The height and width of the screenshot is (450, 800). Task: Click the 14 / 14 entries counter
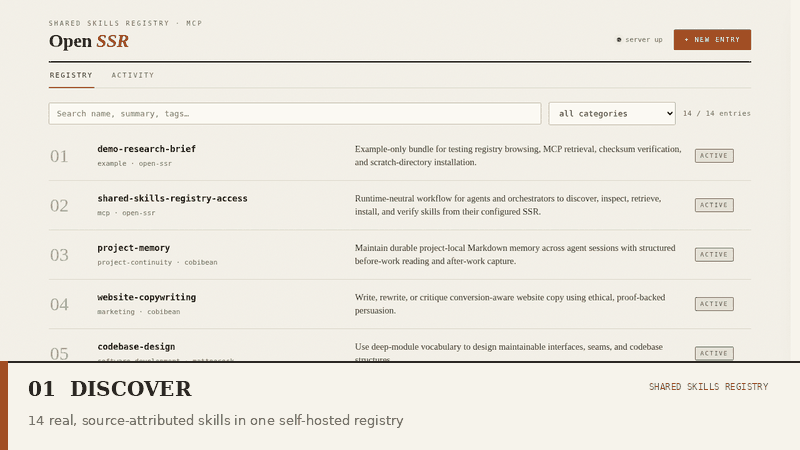pos(716,113)
